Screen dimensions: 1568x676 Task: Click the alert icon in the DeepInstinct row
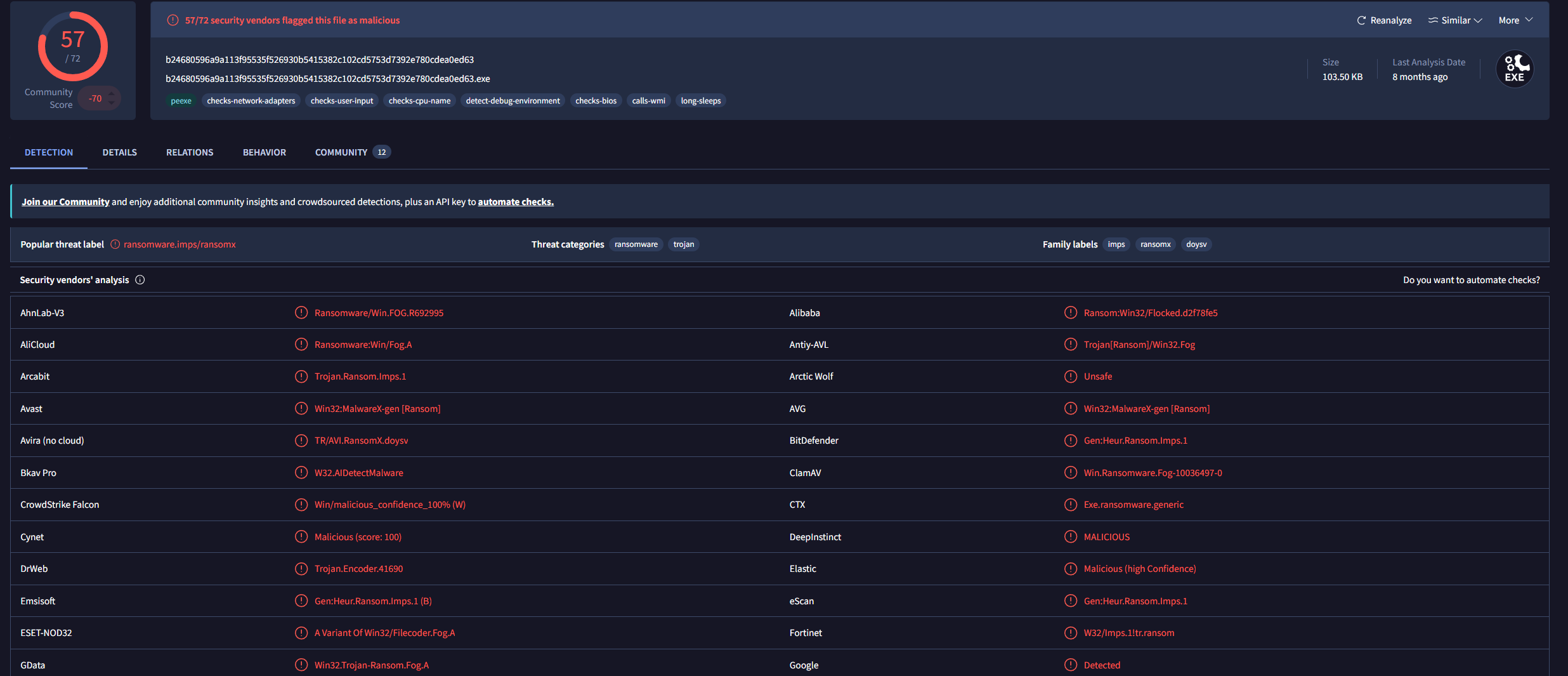(1071, 536)
